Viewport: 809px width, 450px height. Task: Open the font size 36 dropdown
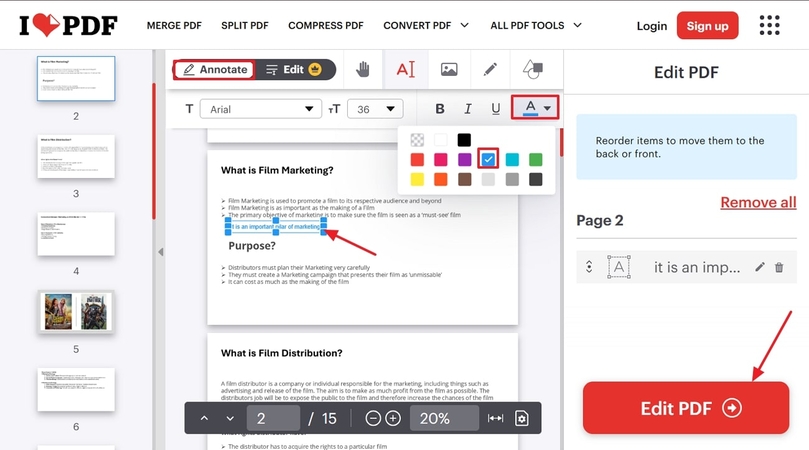375,109
